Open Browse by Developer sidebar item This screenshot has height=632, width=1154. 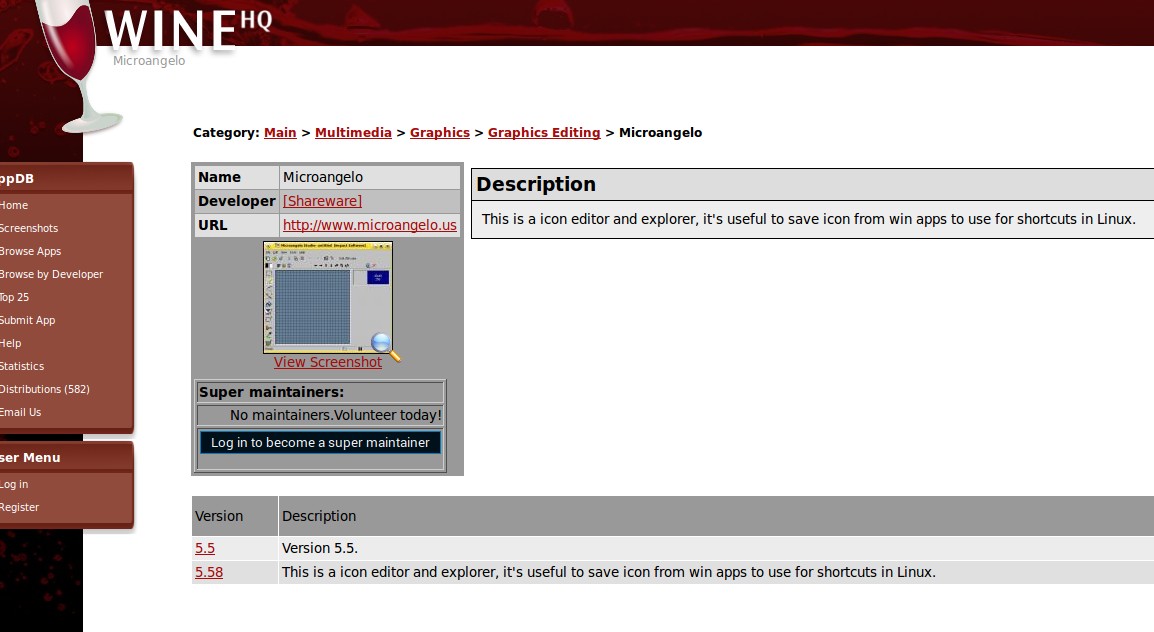[x=52, y=274]
